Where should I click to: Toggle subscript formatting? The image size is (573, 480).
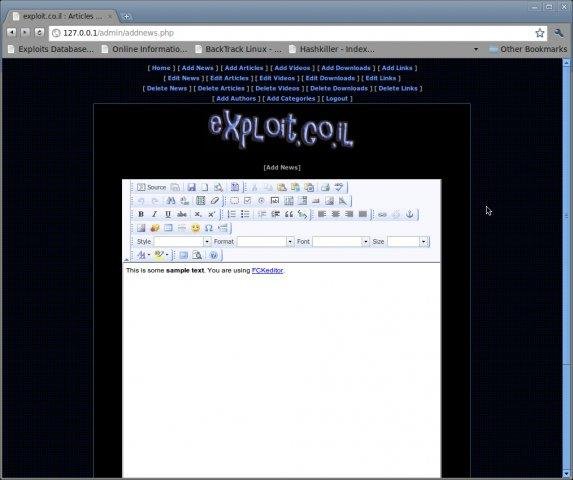(x=198, y=214)
